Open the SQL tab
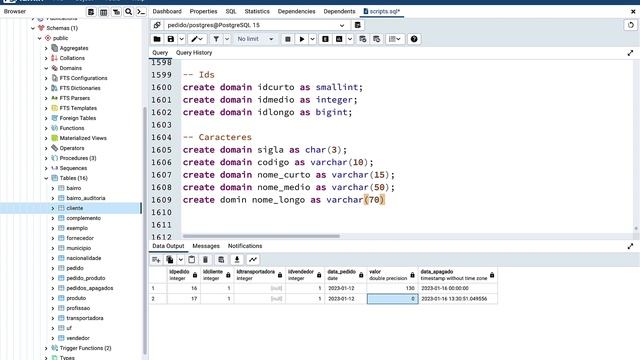 point(231,11)
